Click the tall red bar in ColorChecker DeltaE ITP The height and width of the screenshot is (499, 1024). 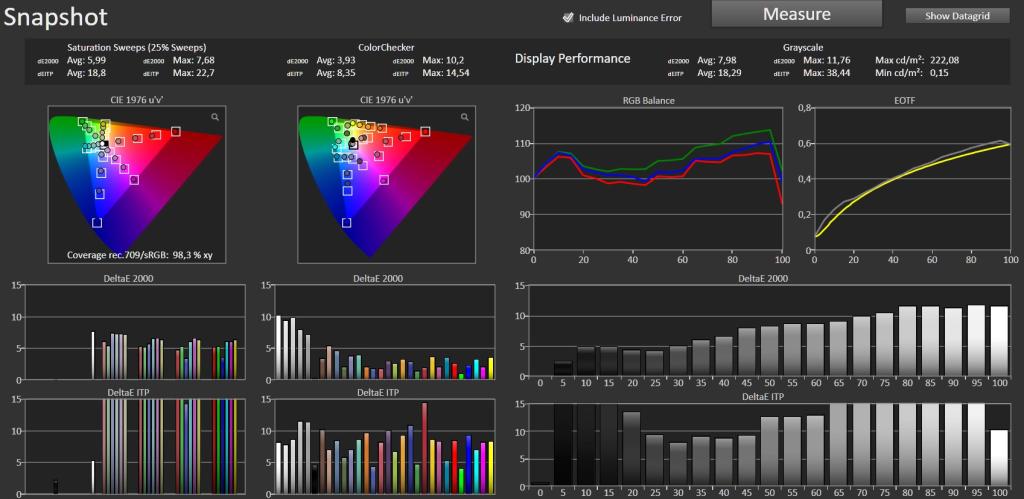[x=424, y=447]
